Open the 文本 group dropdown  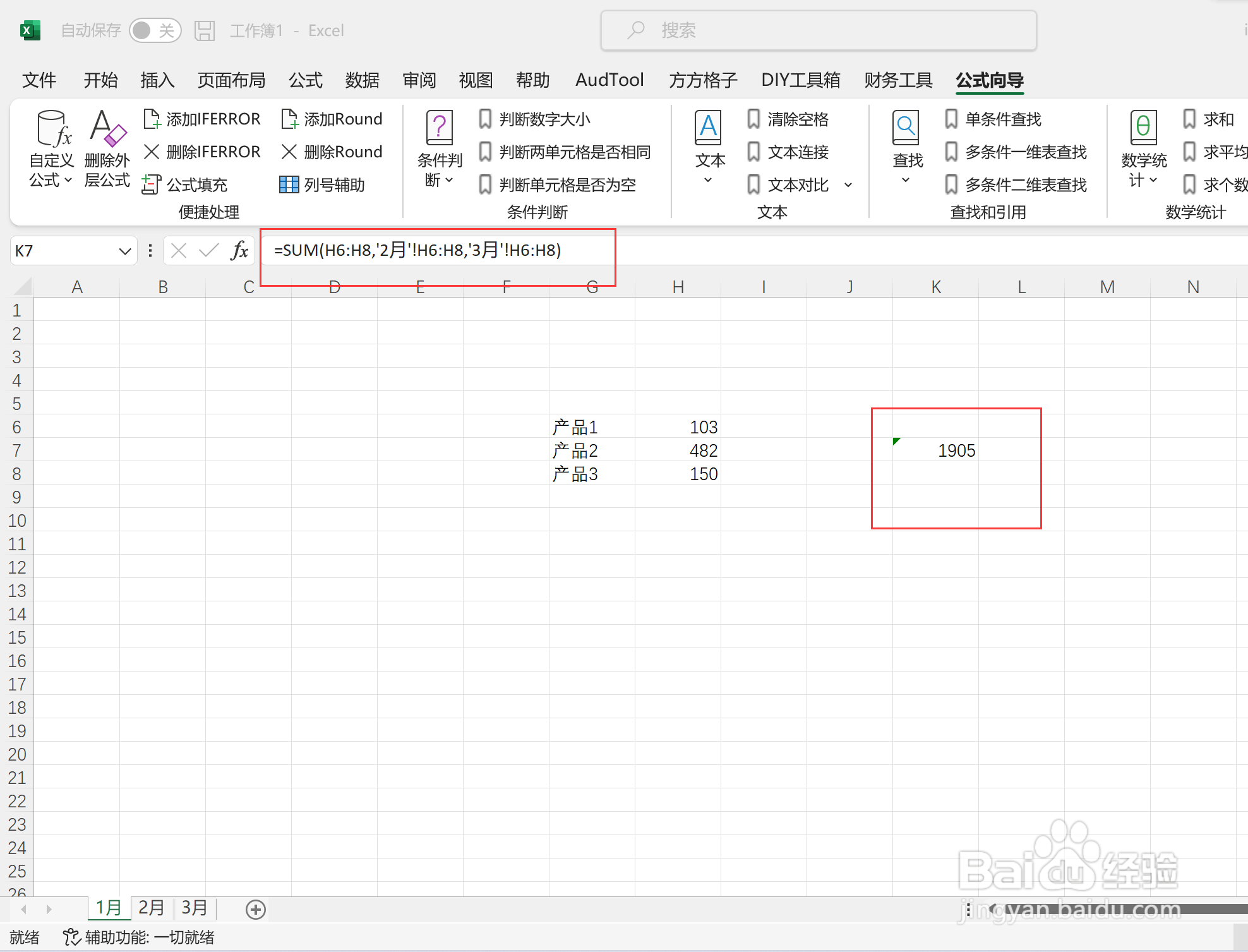709,179
